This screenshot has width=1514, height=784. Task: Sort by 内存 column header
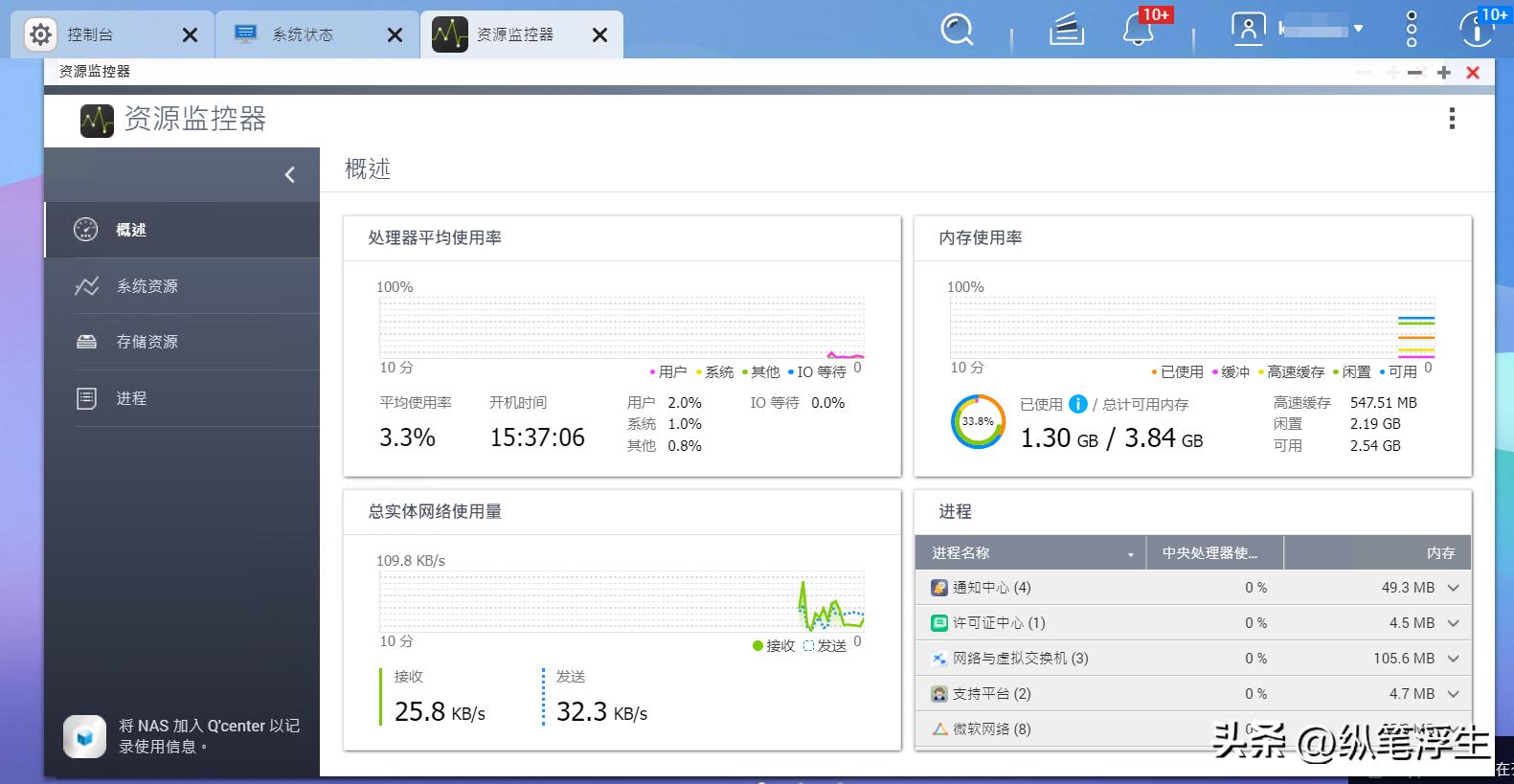pyautogui.click(x=1377, y=553)
